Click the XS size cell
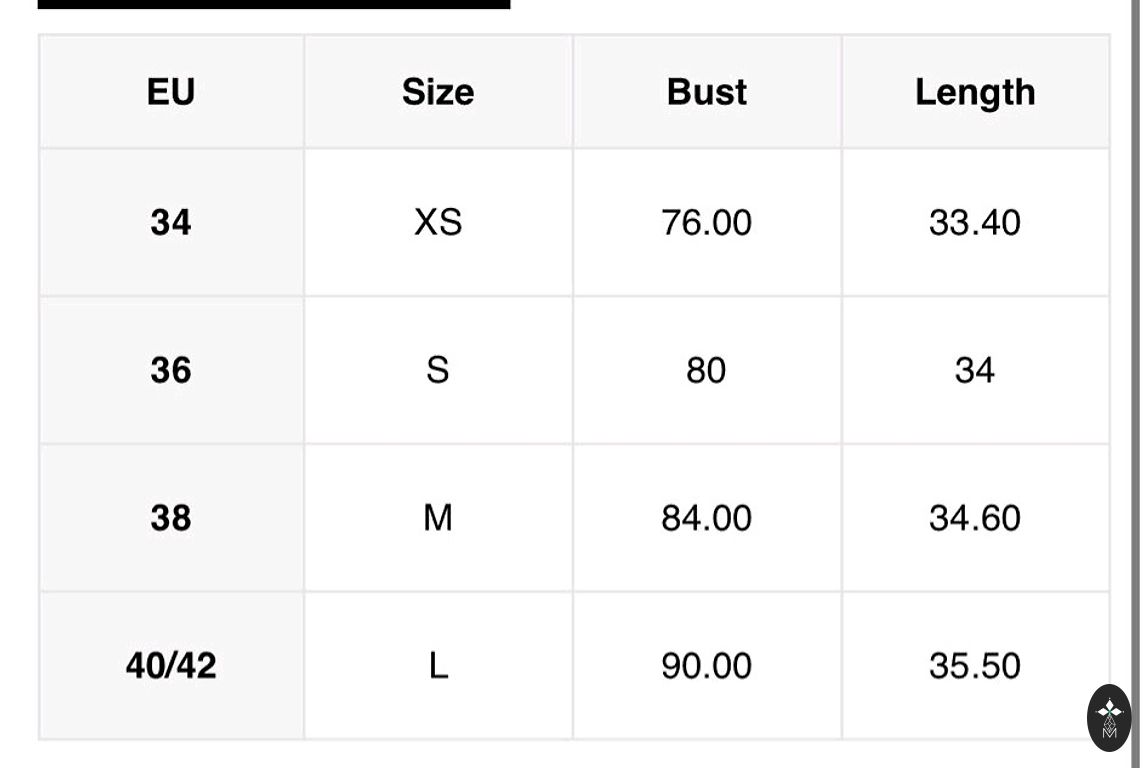The height and width of the screenshot is (768, 1148). click(x=438, y=222)
